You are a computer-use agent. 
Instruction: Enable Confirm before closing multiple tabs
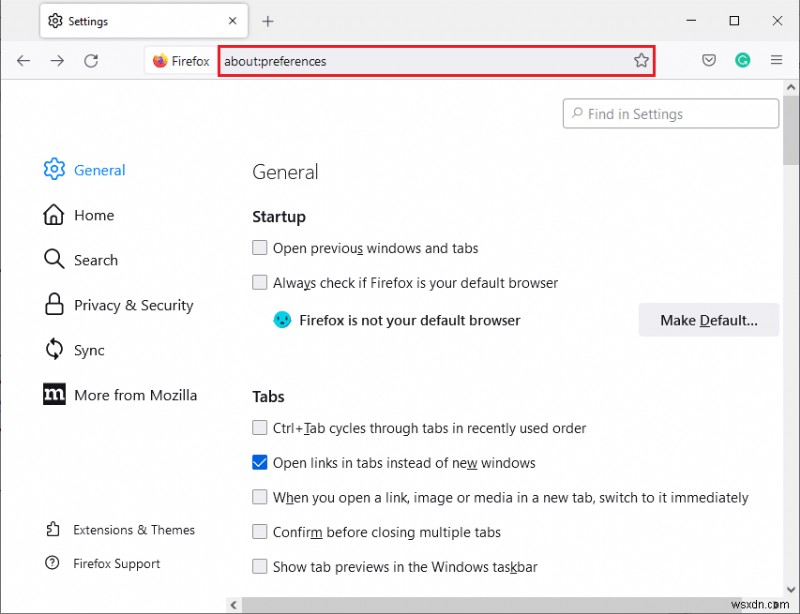[260, 532]
